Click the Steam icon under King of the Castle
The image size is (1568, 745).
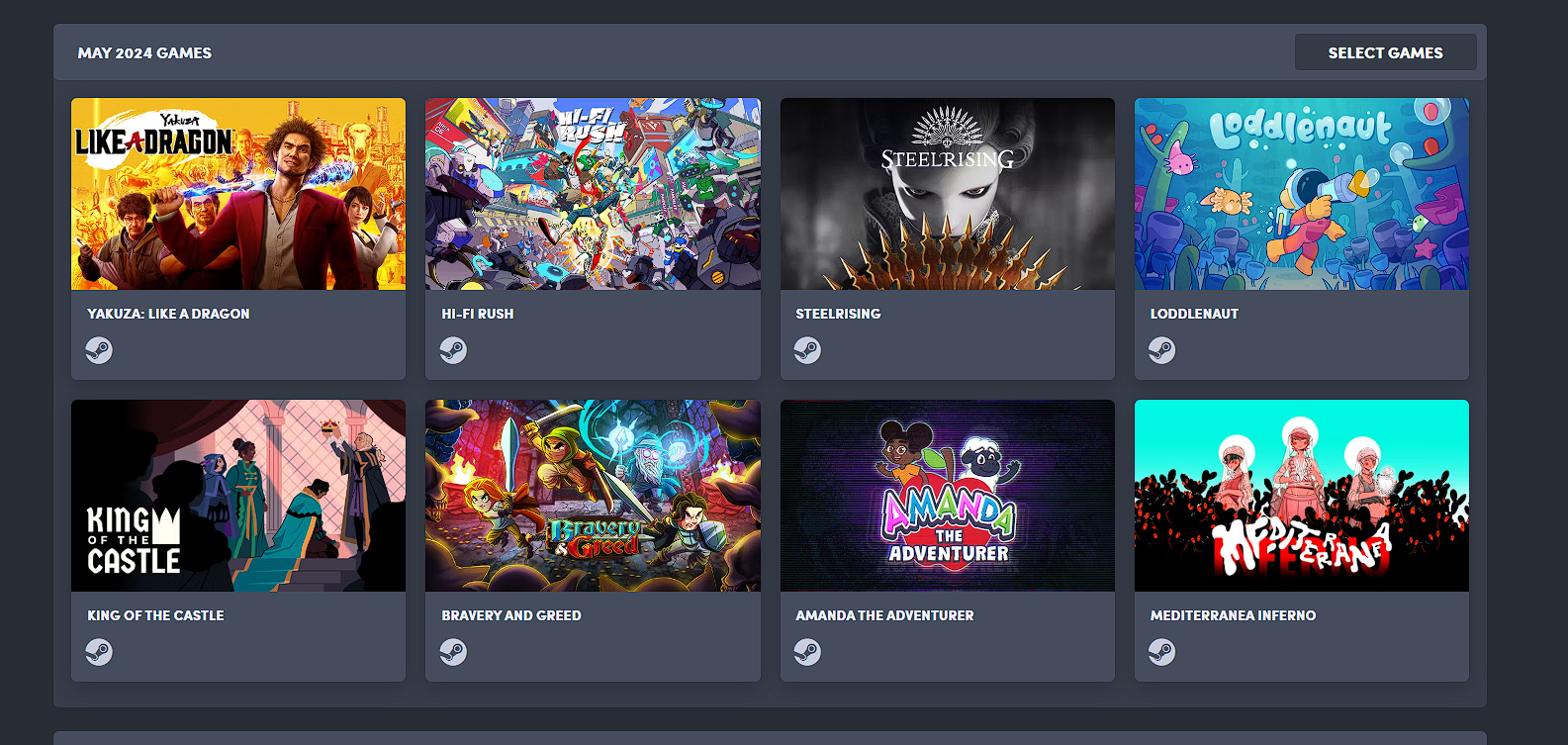tap(99, 652)
